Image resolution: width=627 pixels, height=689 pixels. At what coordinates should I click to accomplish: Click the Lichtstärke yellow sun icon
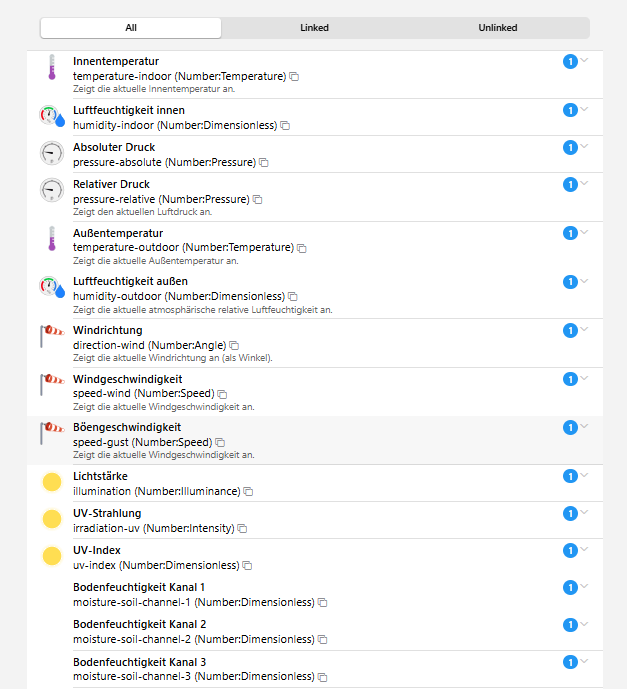(52, 483)
